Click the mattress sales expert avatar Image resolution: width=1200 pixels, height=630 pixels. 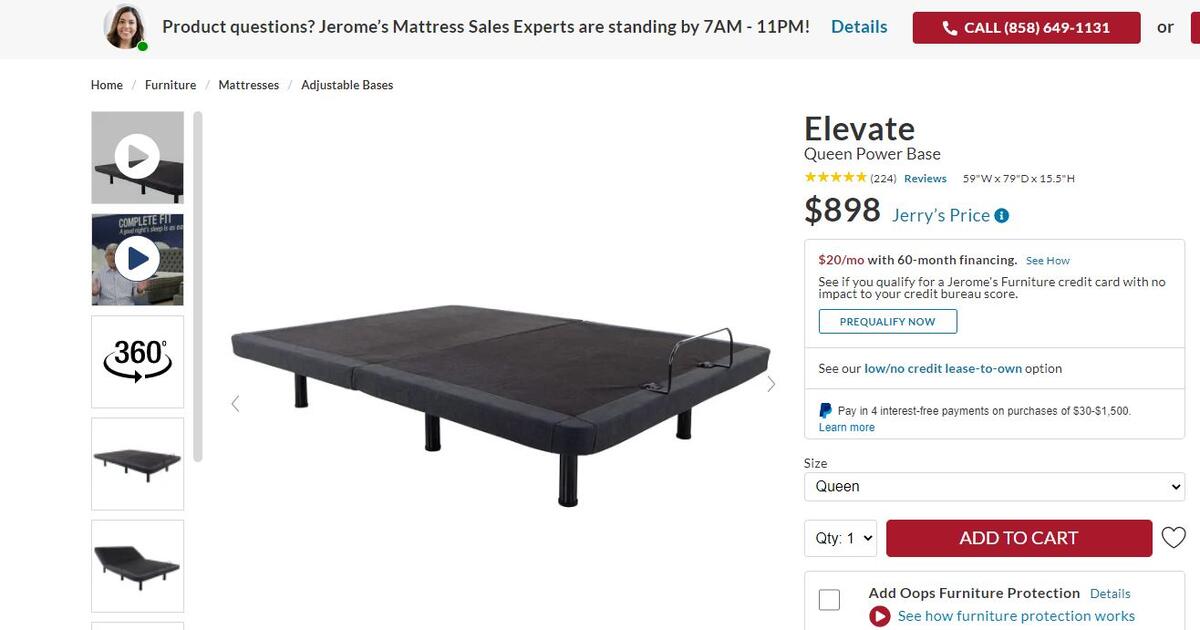click(124, 26)
